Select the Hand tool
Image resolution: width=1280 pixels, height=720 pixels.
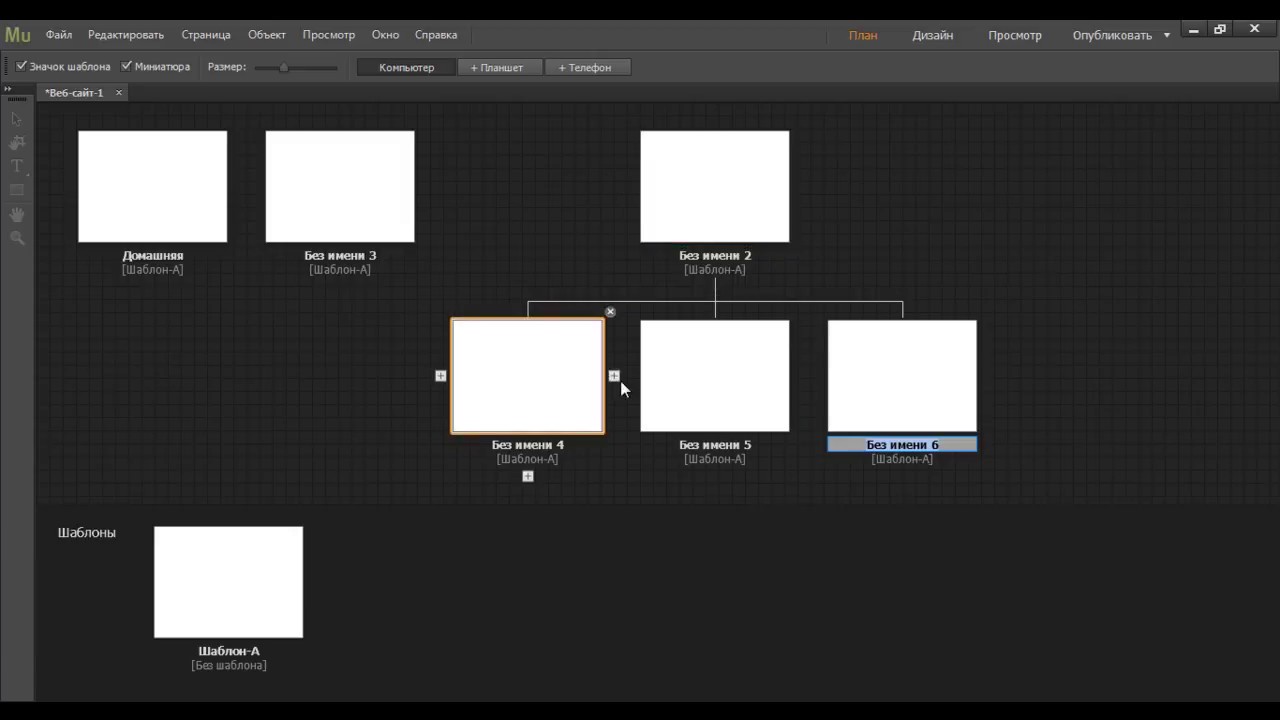click(x=17, y=214)
